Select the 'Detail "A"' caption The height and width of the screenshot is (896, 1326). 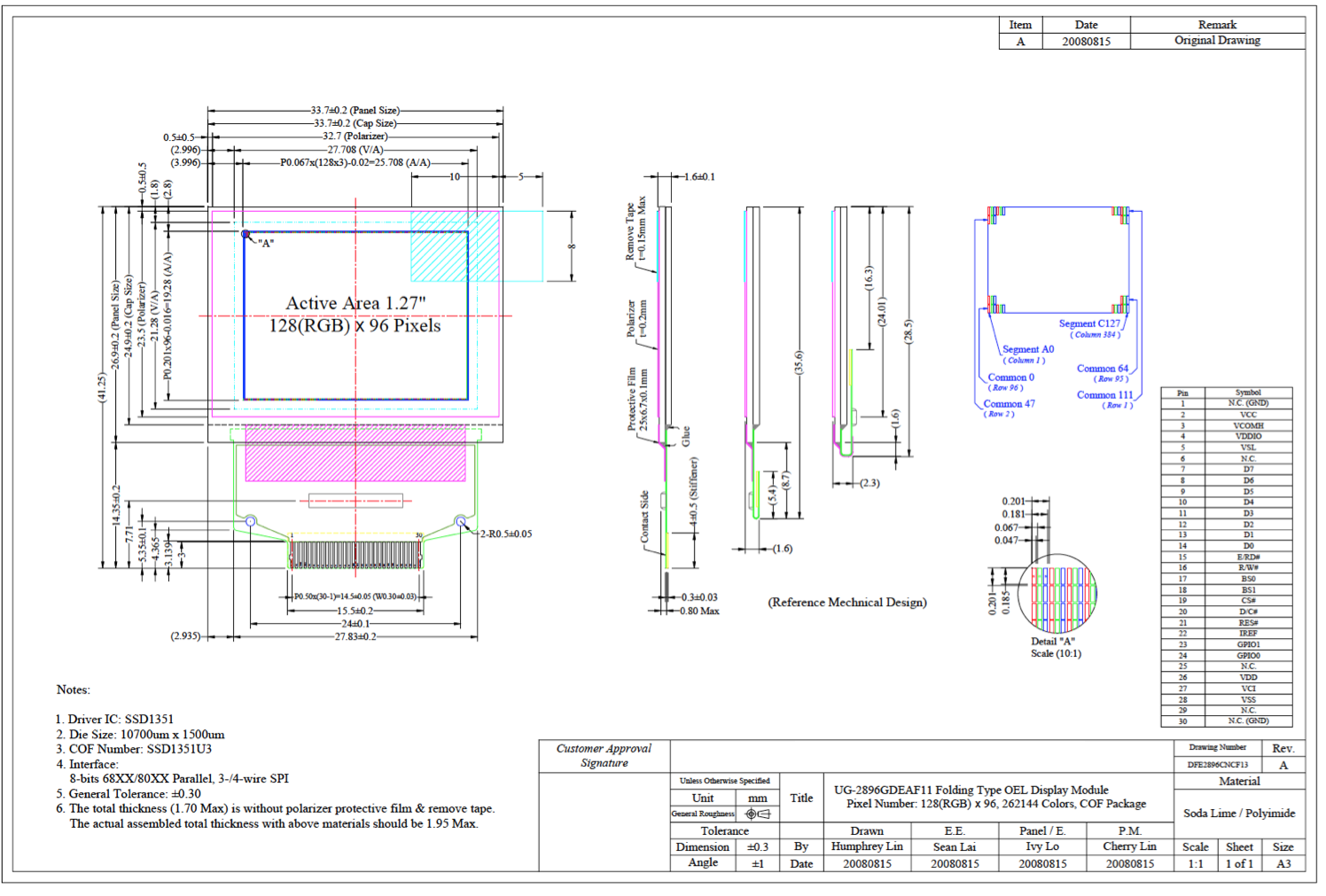pos(1053,642)
